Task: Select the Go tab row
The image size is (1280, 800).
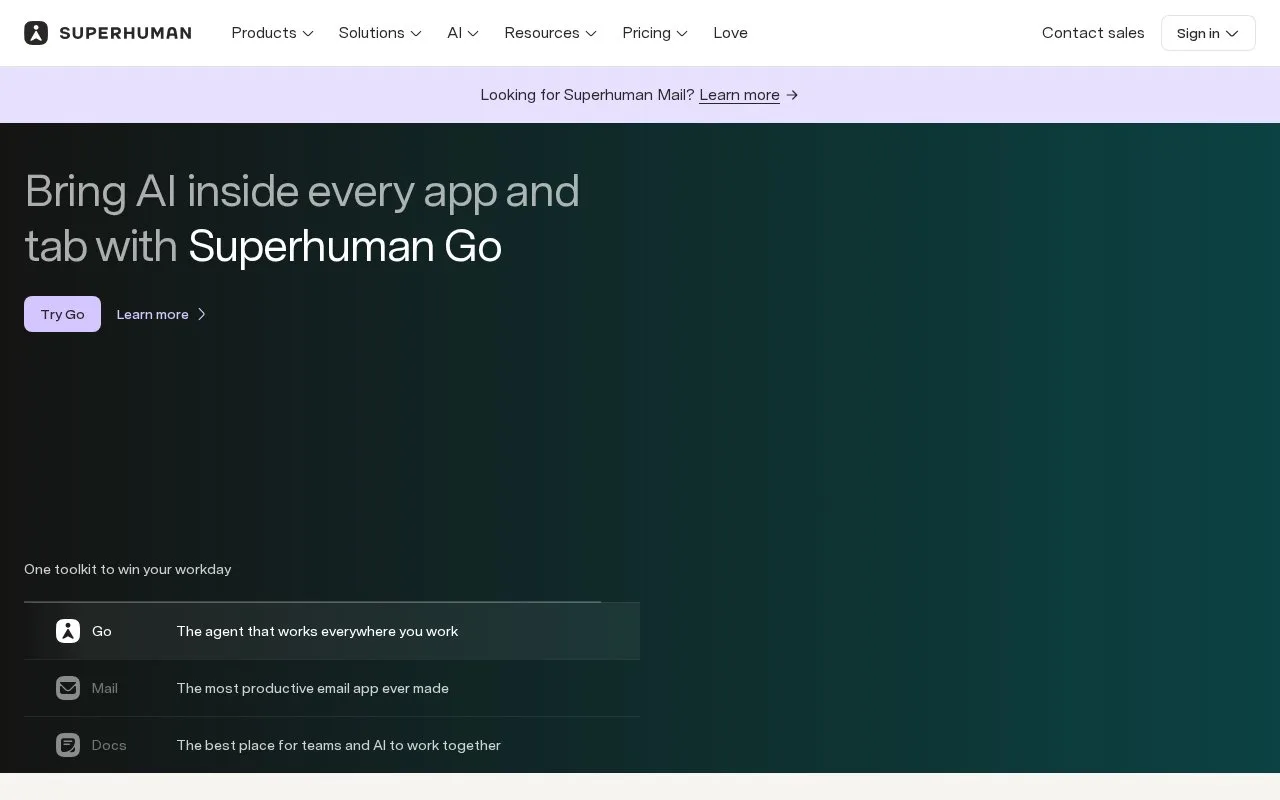Action: pyautogui.click(x=332, y=631)
